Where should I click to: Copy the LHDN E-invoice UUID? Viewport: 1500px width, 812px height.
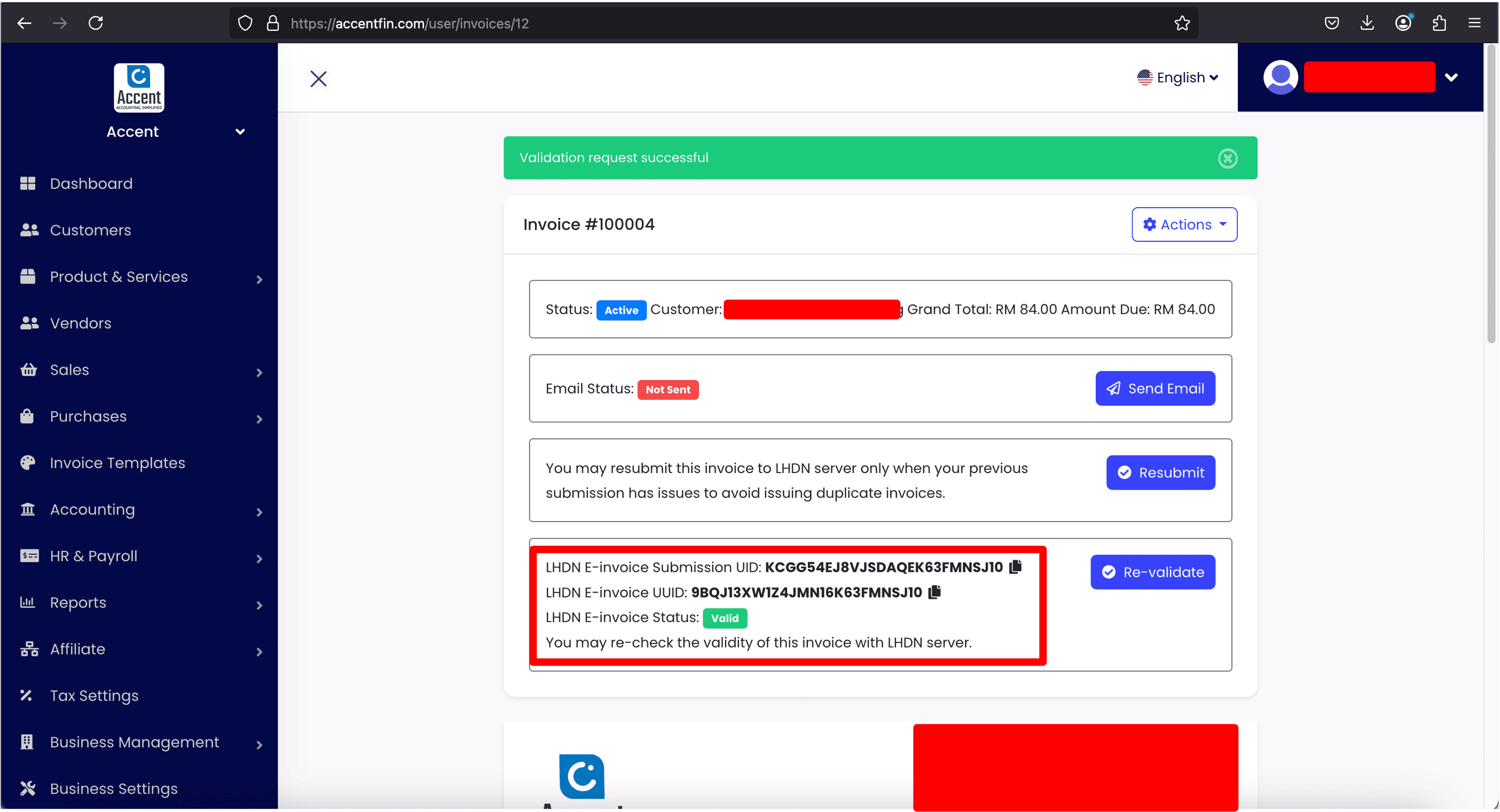(934, 592)
